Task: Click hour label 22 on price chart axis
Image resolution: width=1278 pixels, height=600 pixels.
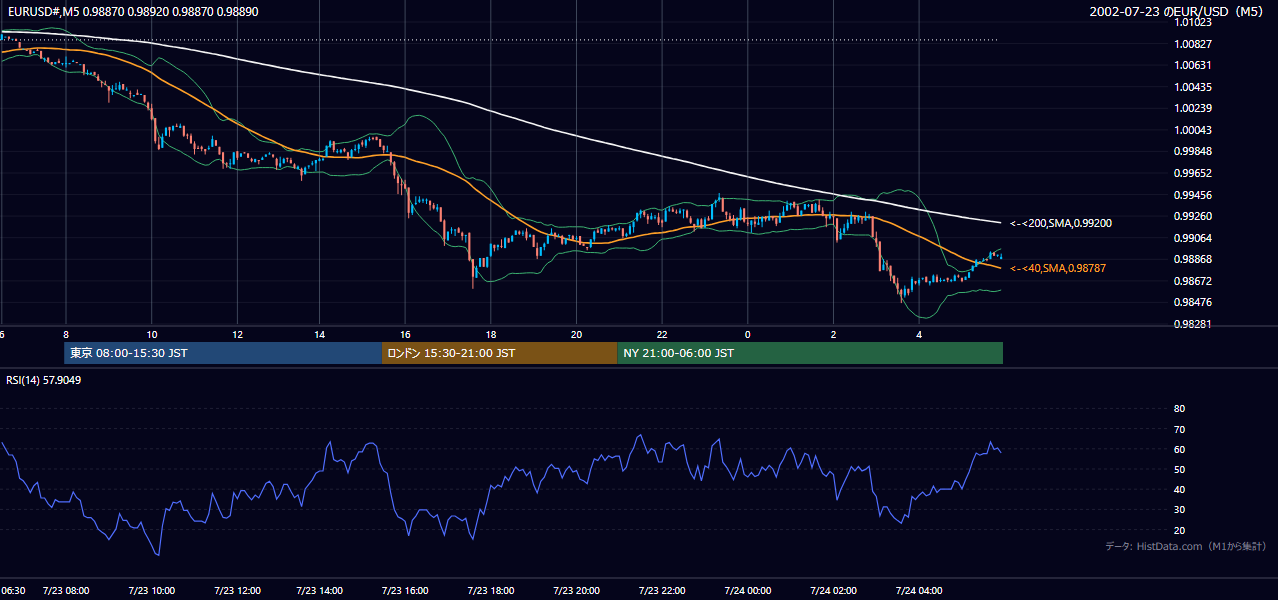Action: tap(662, 334)
